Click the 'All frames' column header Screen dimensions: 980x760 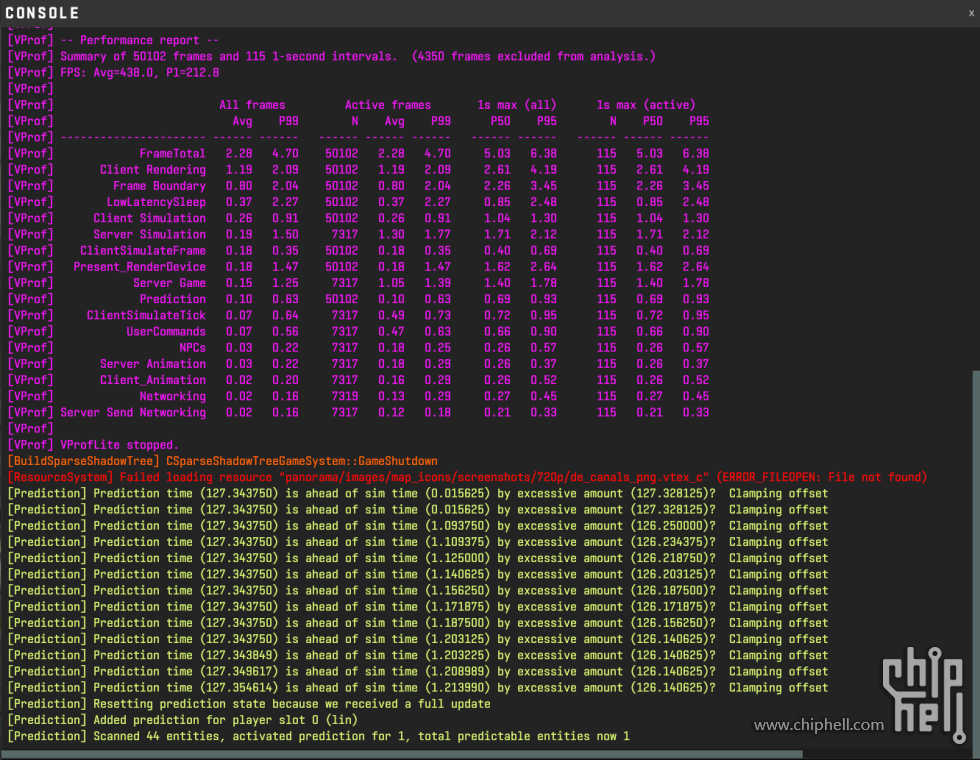pos(252,105)
